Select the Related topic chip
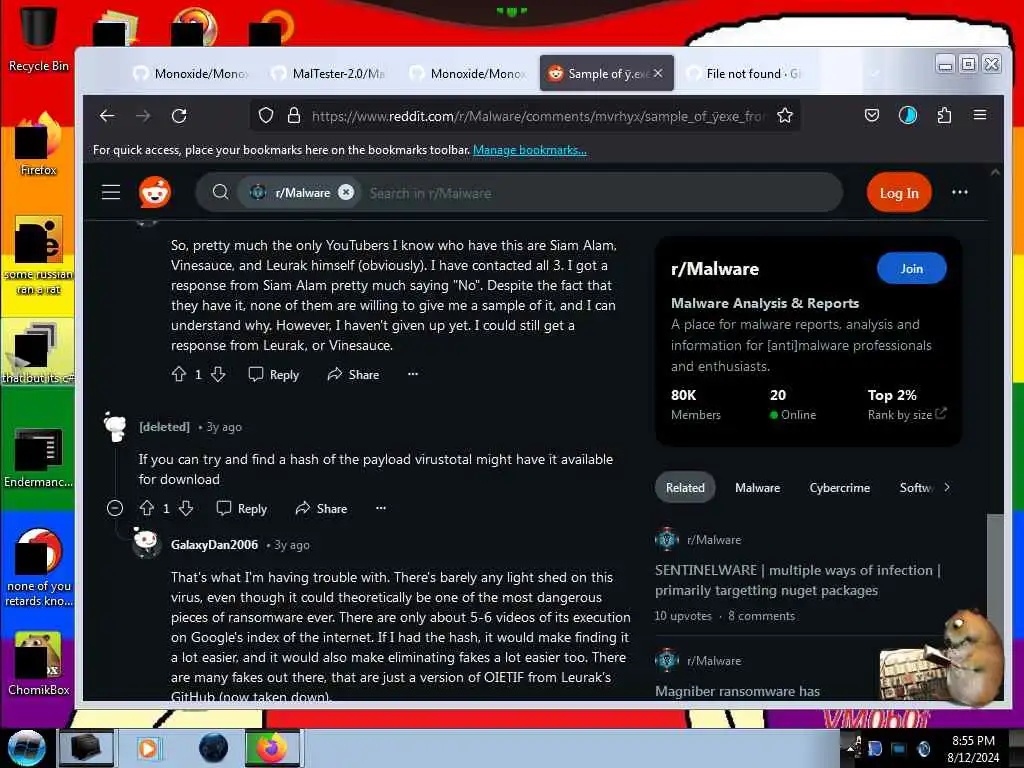The image size is (1024, 768). [685, 488]
